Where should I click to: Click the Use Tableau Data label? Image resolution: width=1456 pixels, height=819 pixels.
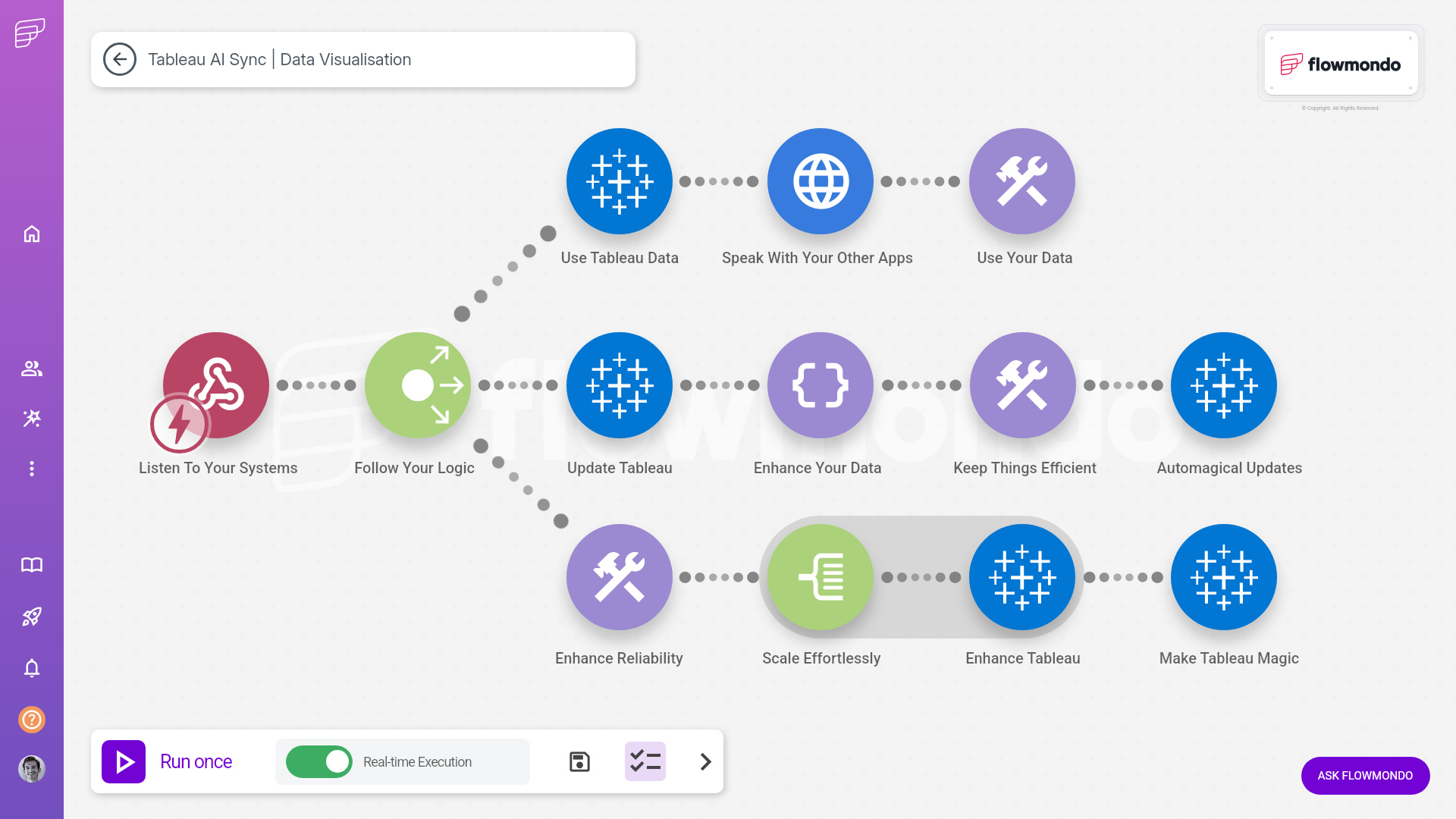(x=620, y=258)
